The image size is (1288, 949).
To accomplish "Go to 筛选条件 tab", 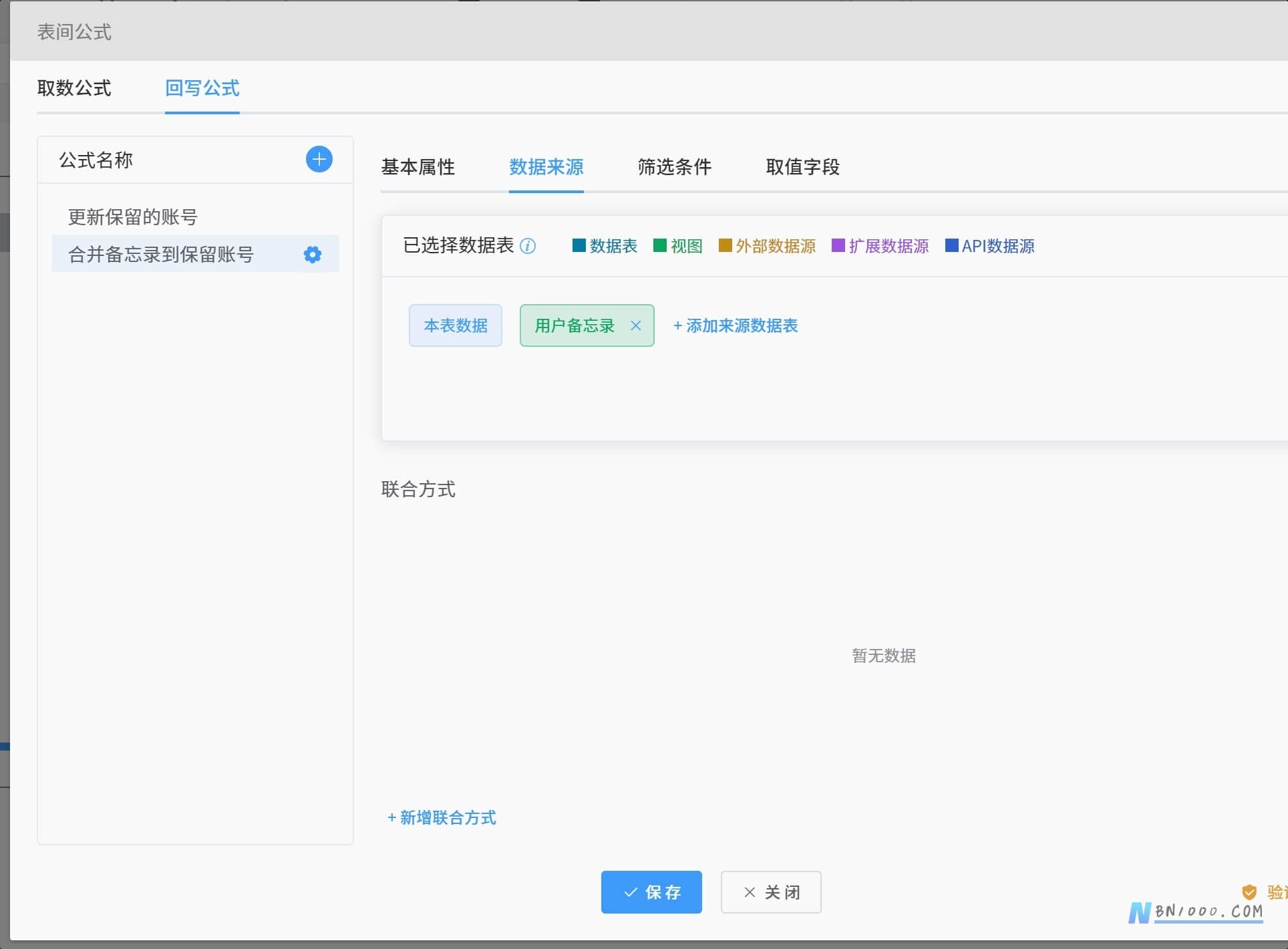I will click(675, 167).
